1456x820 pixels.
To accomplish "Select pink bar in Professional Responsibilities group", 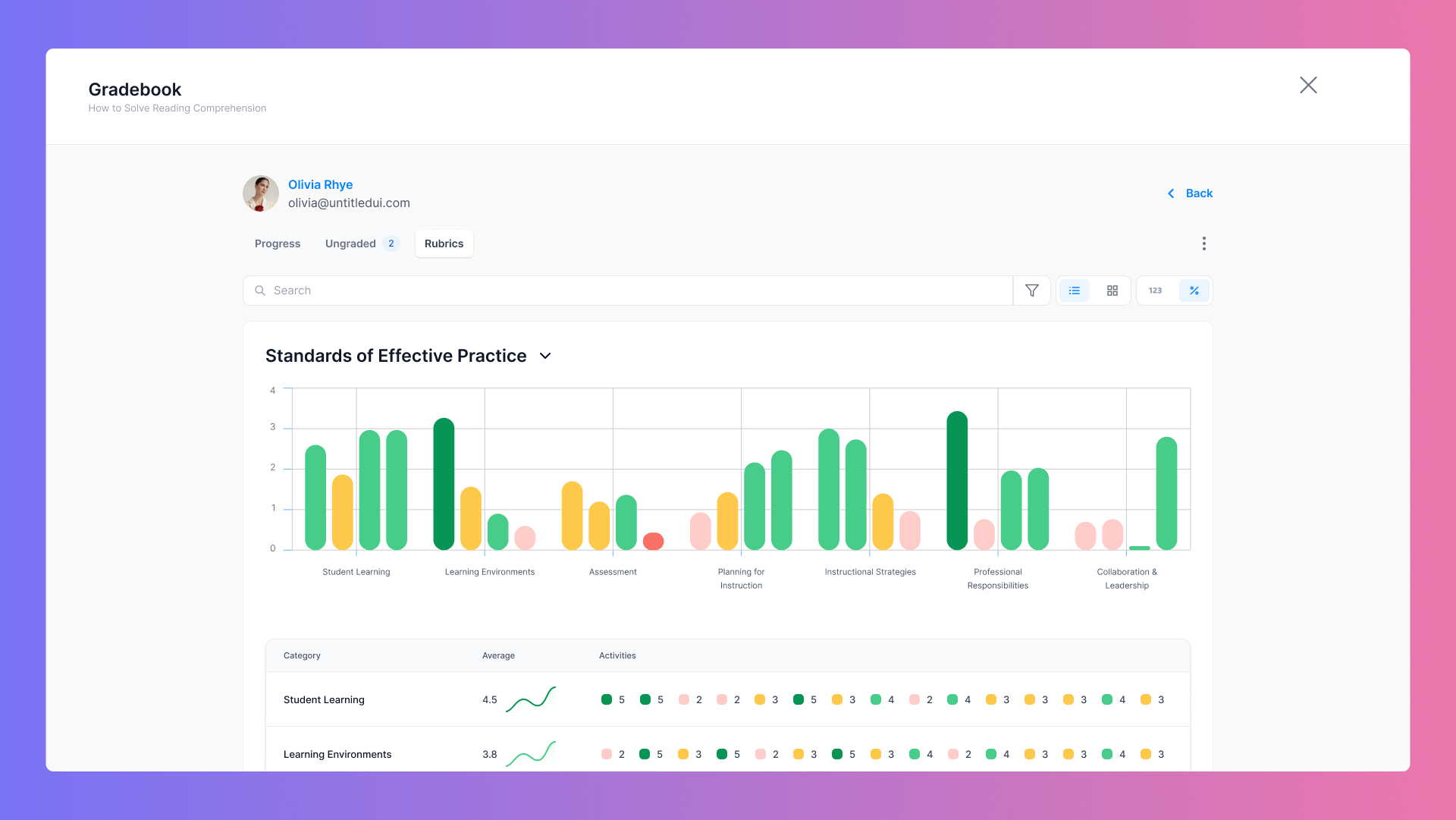I will click(x=984, y=535).
